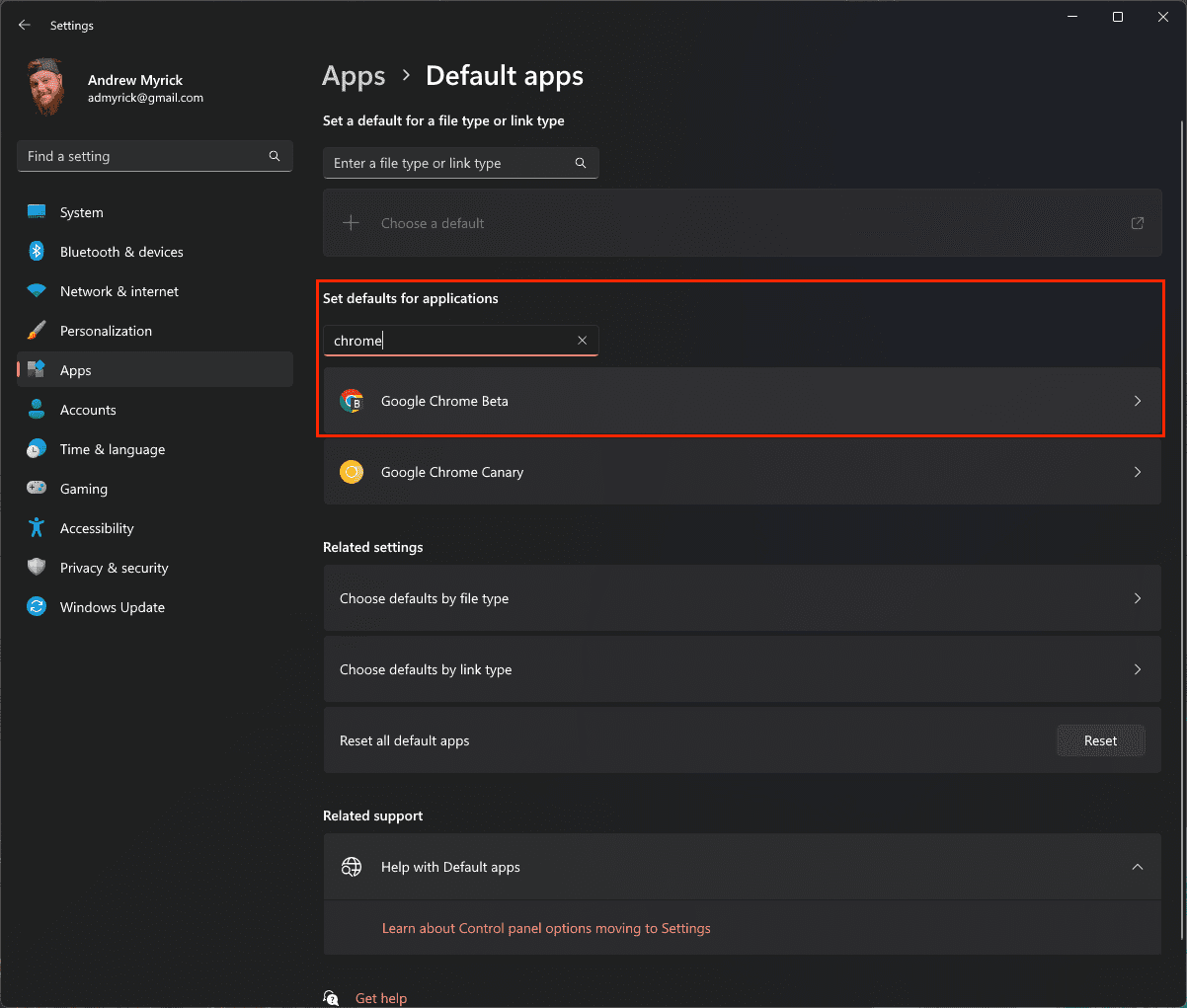Click the Windows Update sync icon
Screen dimensions: 1187x1008
[37, 607]
